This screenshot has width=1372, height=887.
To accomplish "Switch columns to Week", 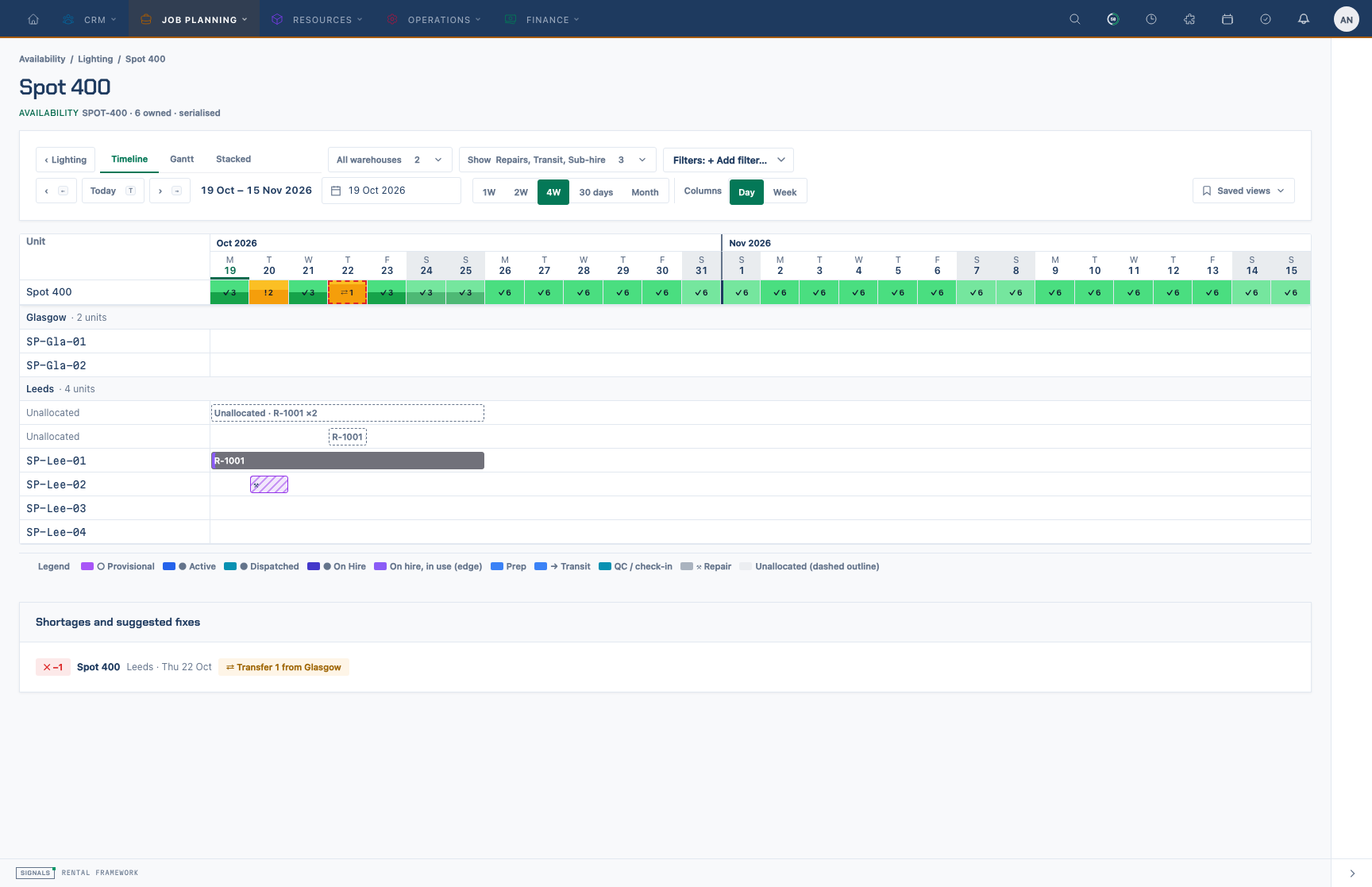I will tap(784, 192).
